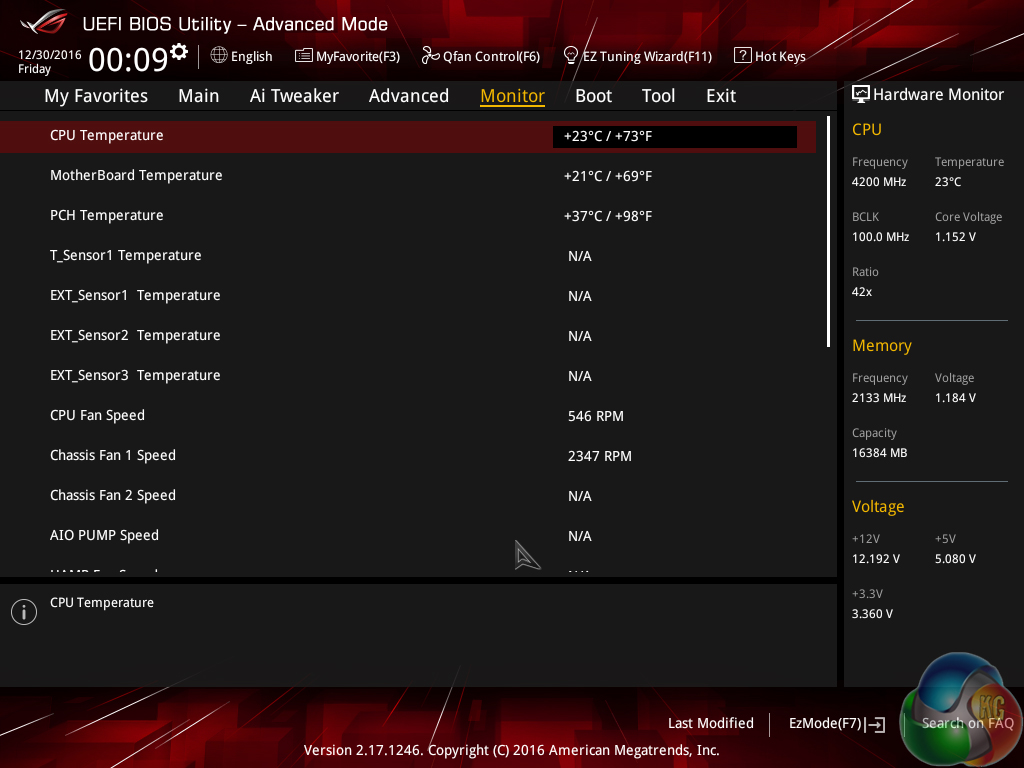Switch to the Tool tab
Viewport: 1024px width, 768px height.
click(x=658, y=96)
